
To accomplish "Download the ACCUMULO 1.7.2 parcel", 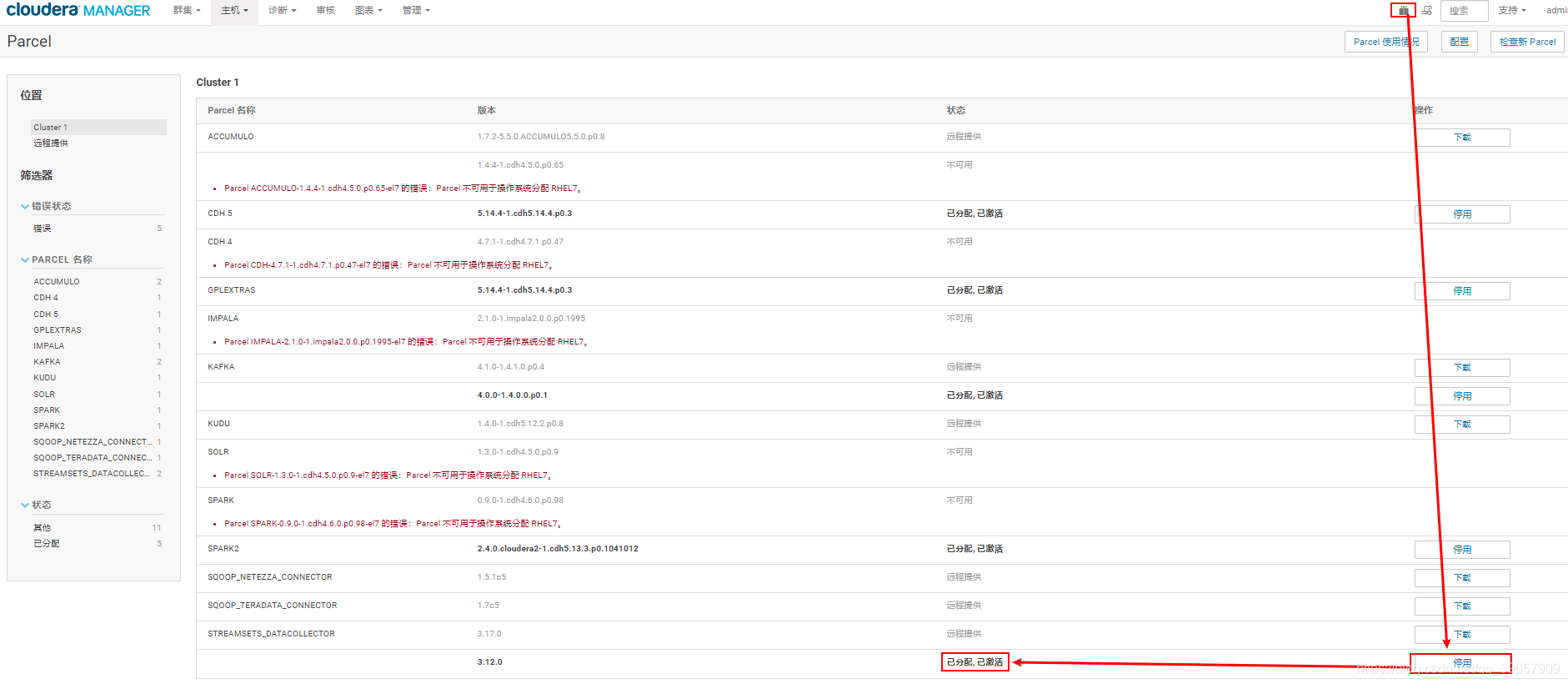I will tap(1462, 138).
